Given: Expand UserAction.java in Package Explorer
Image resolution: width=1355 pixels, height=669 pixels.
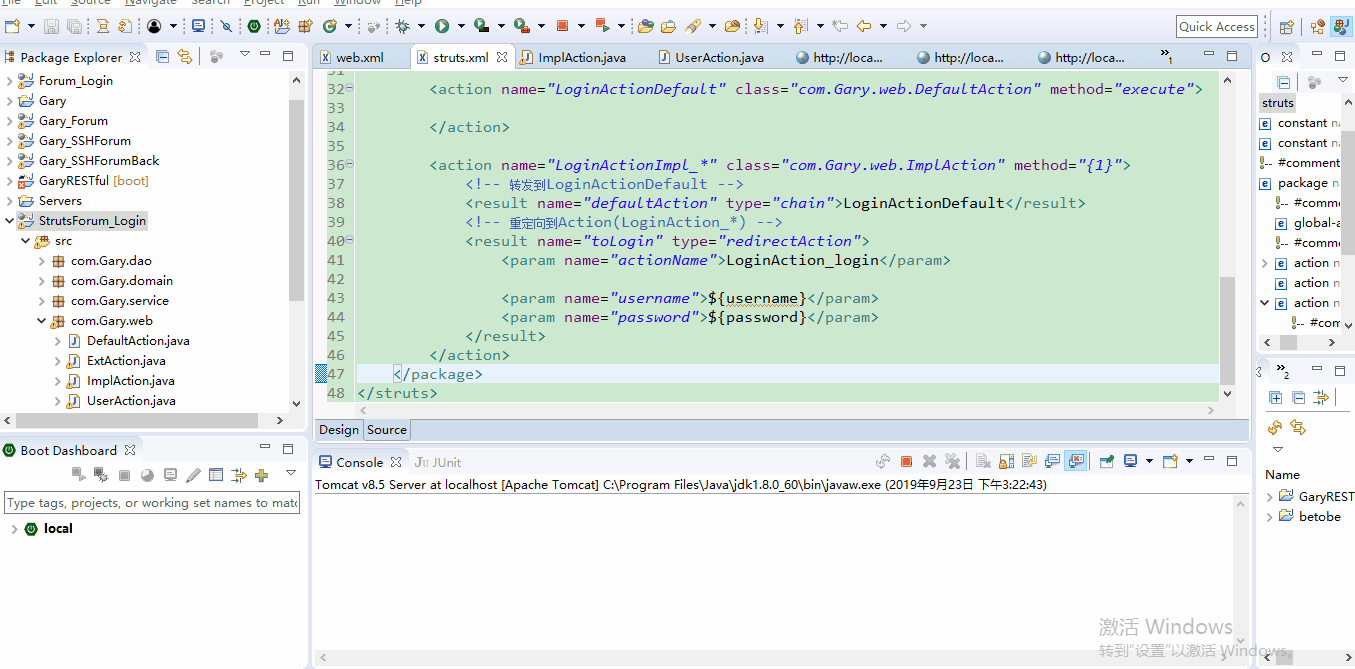Looking at the screenshot, I should (58, 401).
